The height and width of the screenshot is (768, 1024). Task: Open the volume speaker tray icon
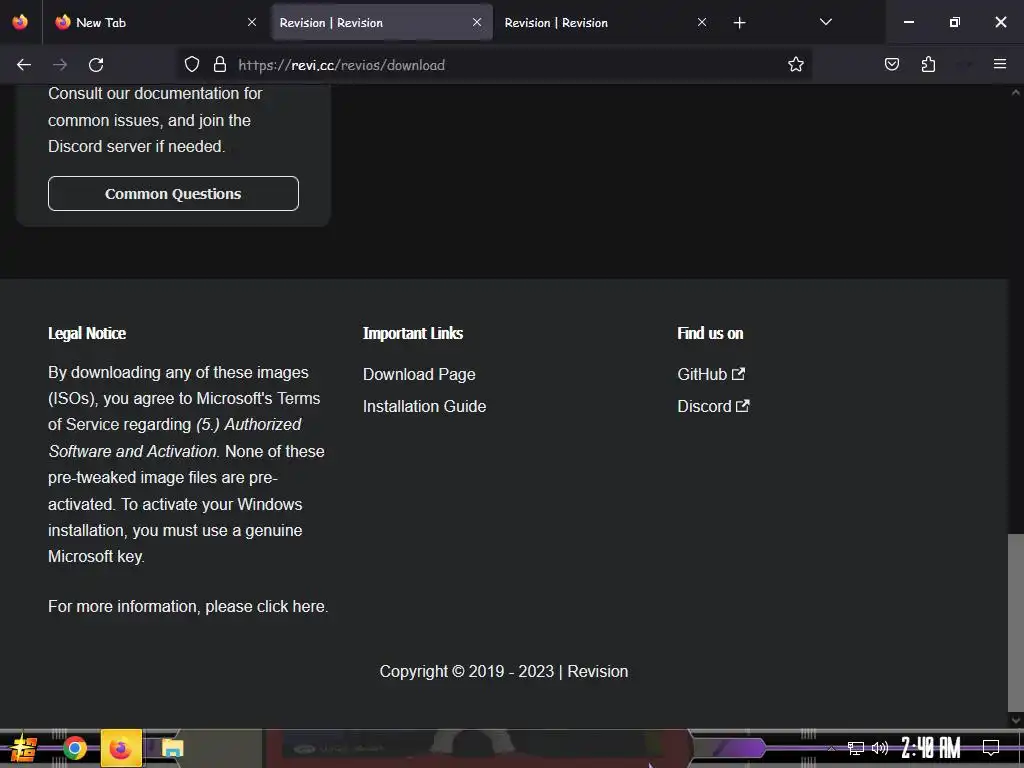pos(880,748)
